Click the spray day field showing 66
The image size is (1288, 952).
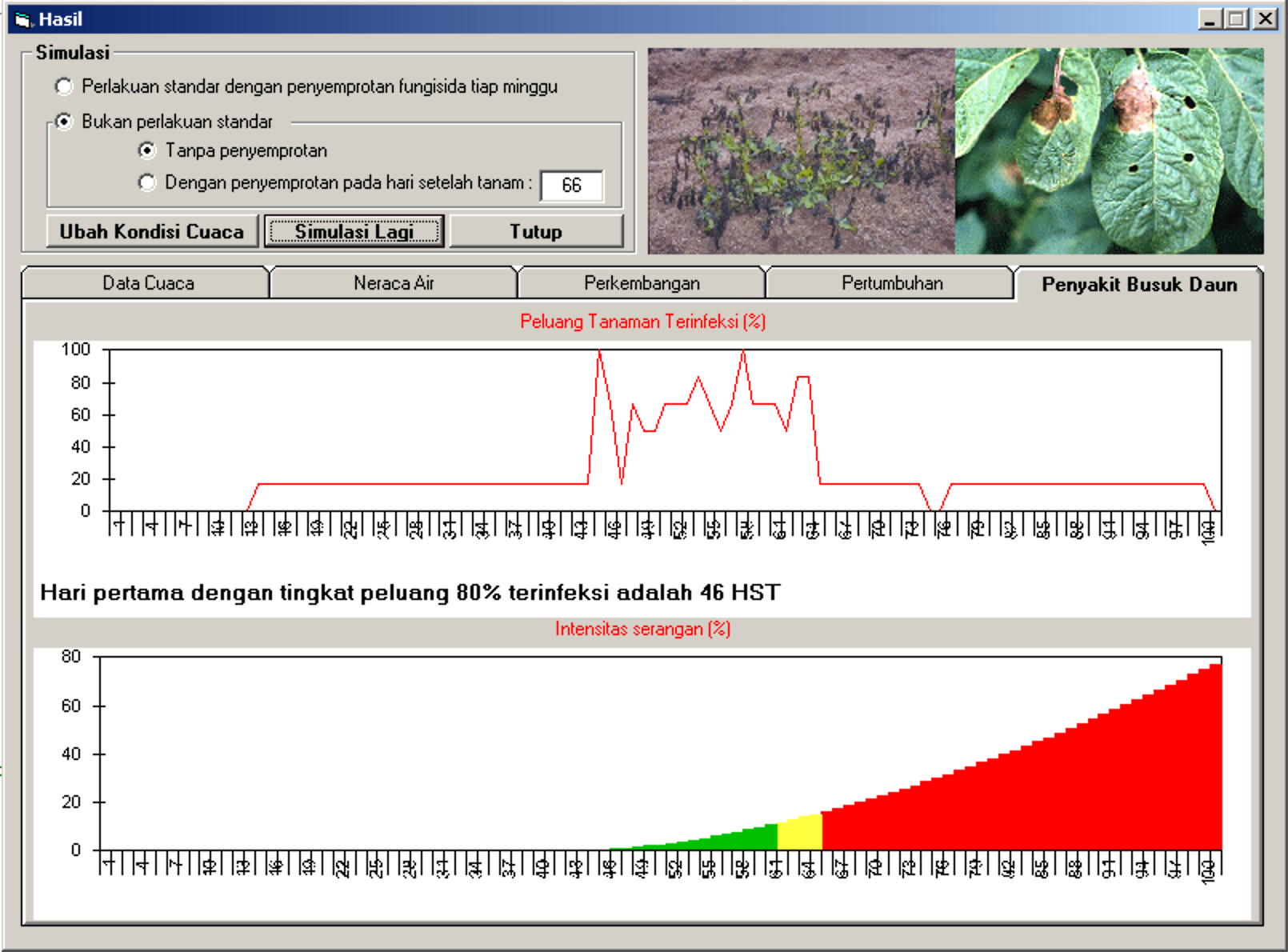point(571,186)
